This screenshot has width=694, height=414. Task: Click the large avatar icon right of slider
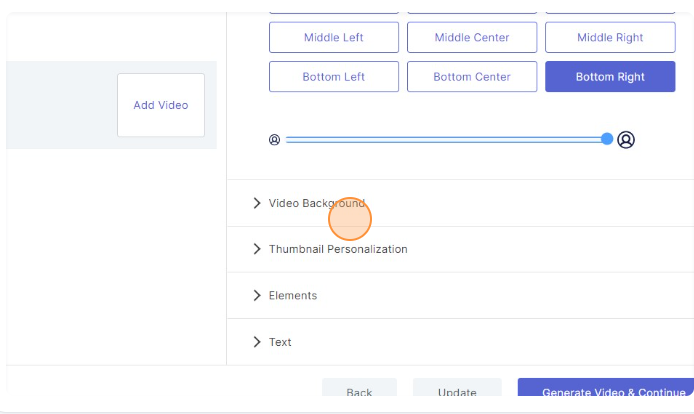(626, 140)
